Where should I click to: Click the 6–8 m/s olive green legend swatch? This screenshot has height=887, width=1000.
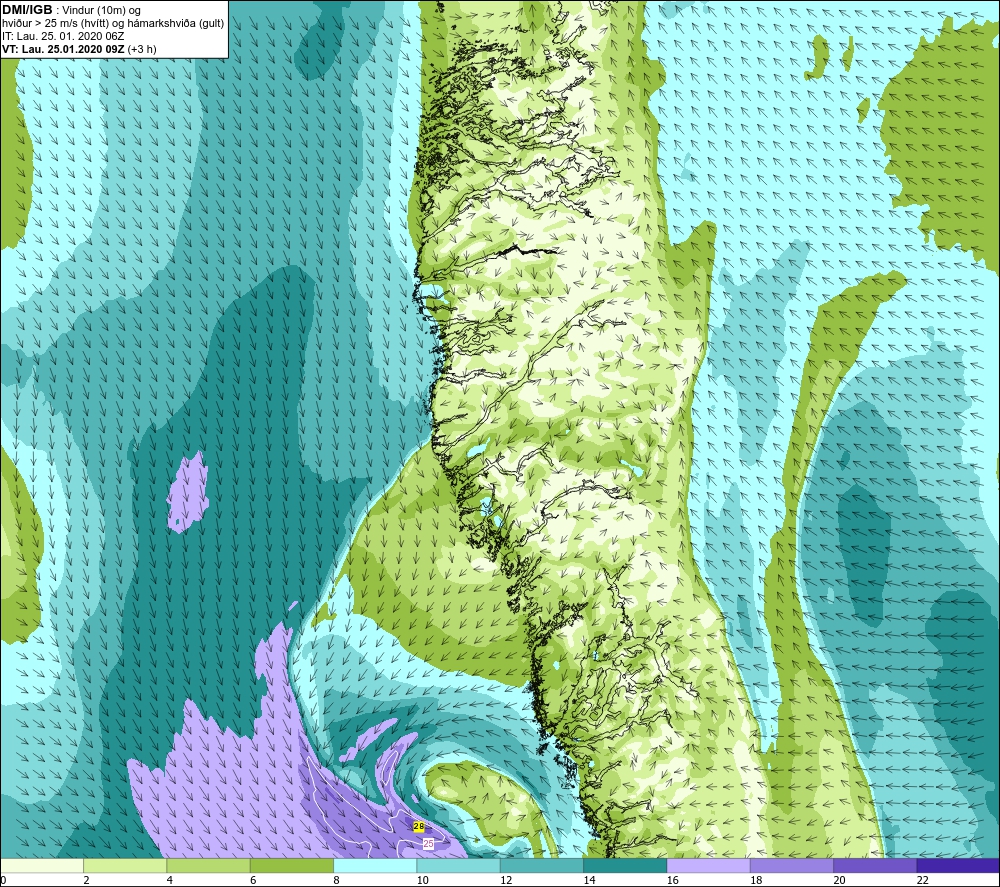tap(292, 866)
